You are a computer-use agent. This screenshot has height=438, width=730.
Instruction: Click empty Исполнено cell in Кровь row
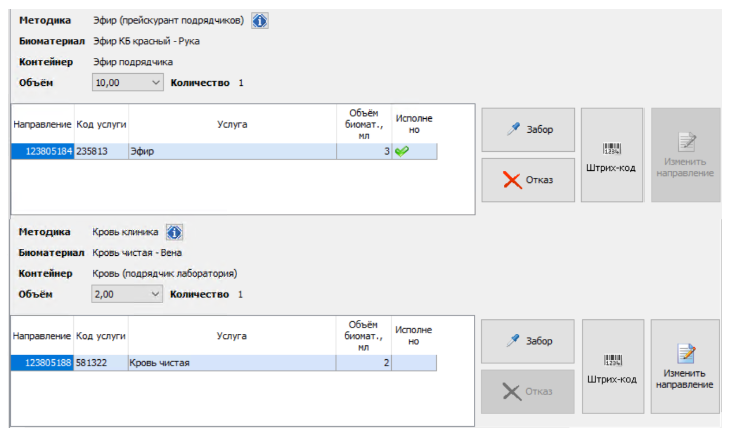[x=413, y=363]
